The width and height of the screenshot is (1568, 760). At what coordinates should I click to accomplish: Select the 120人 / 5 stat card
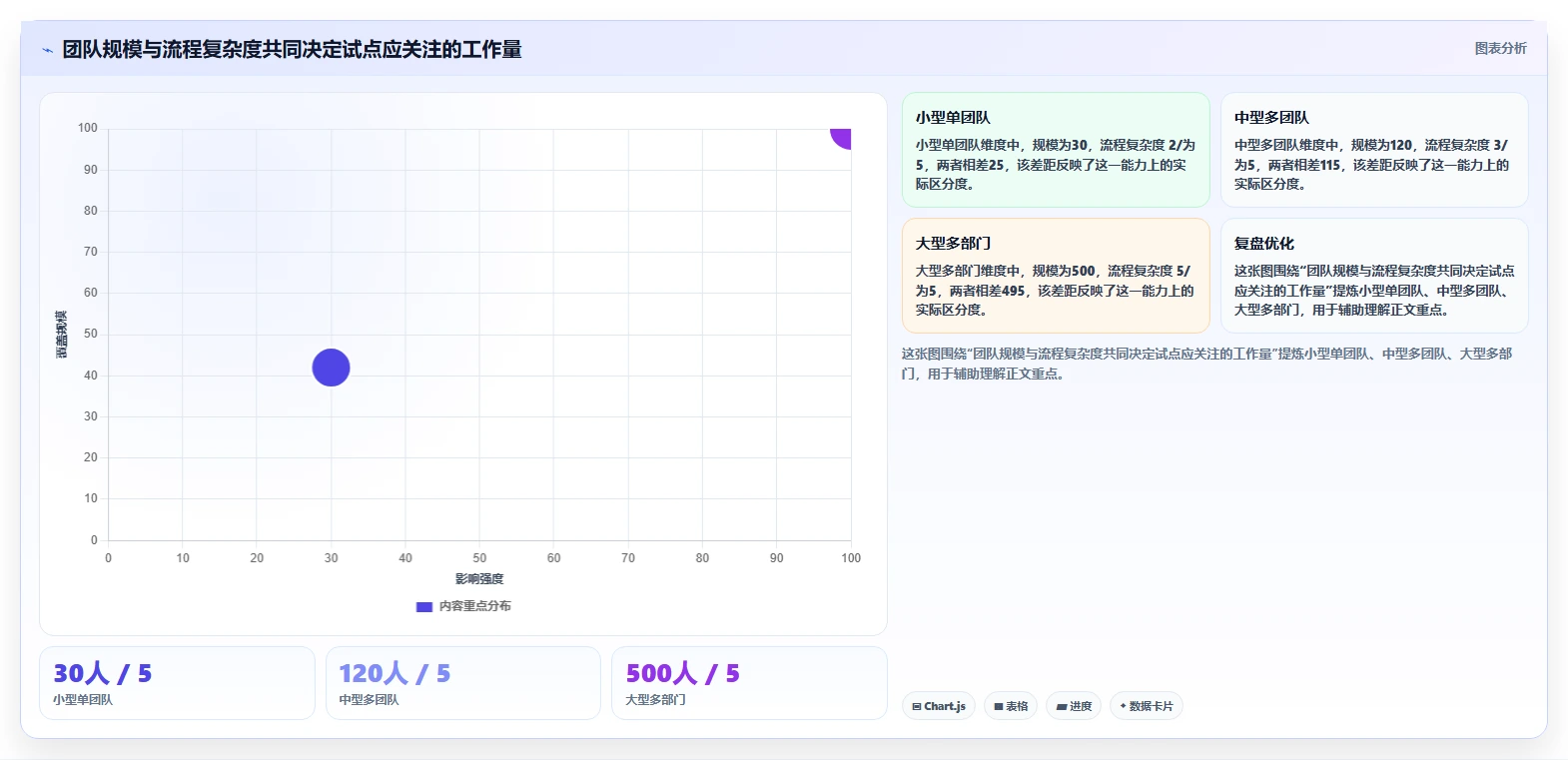[x=462, y=683]
